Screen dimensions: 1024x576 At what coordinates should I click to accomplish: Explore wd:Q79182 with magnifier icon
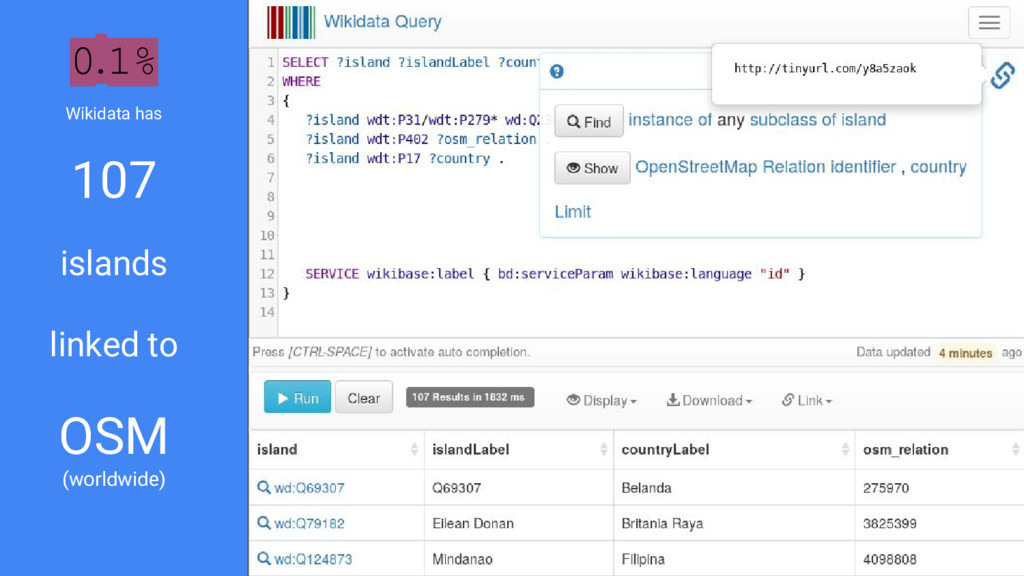click(263, 522)
